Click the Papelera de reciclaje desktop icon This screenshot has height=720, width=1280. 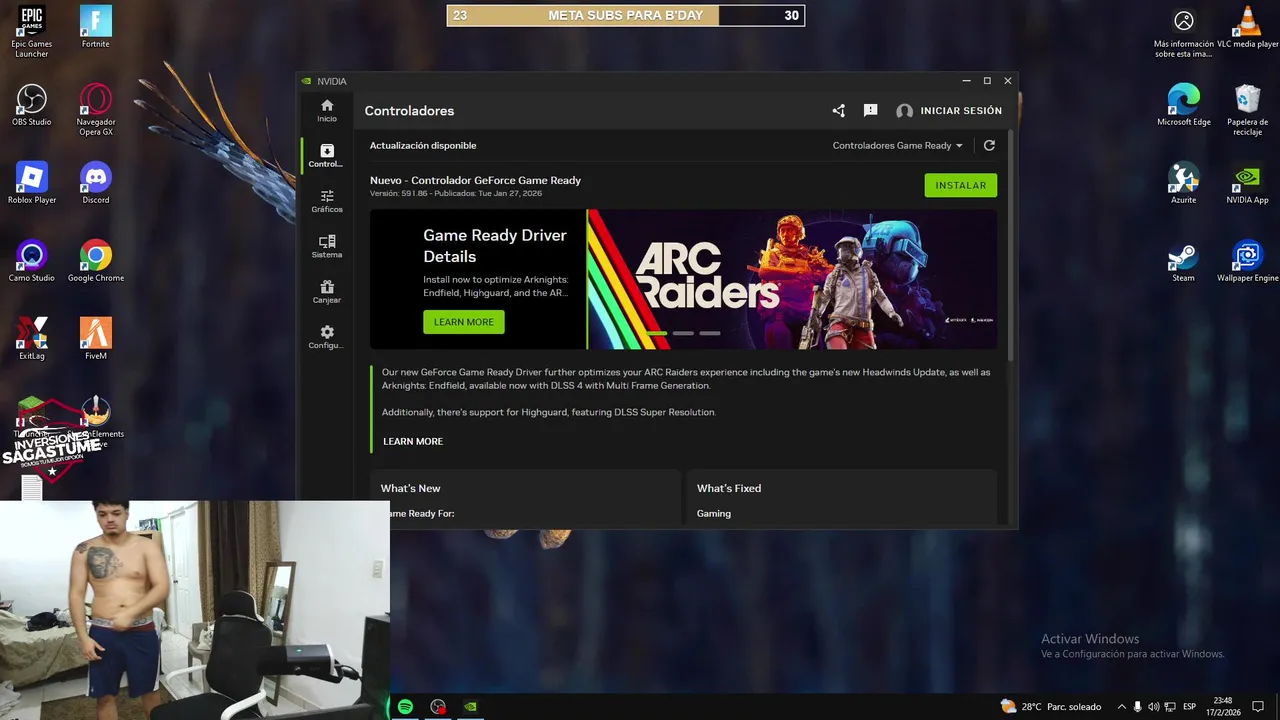1248,109
